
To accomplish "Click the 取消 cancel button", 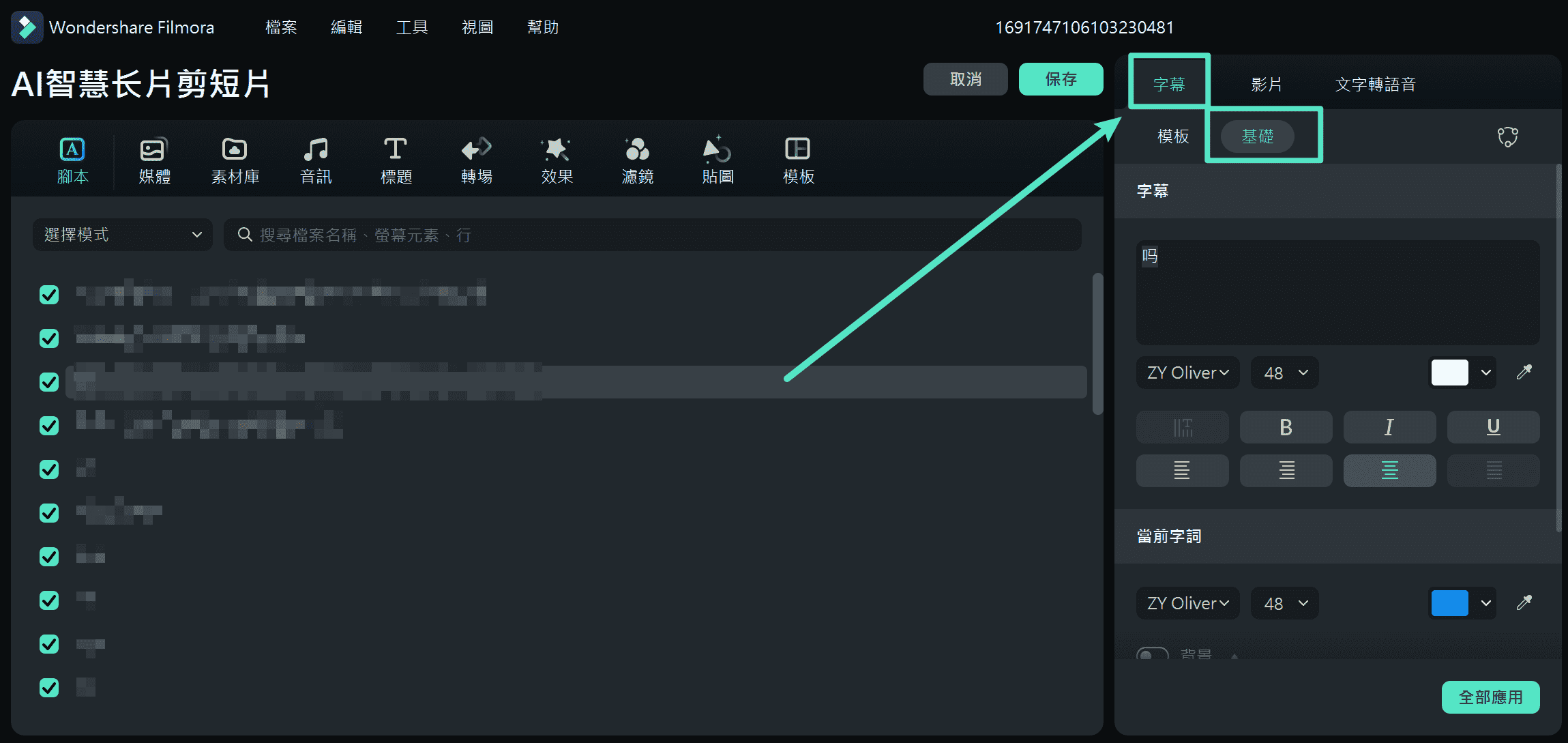I will (965, 79).
